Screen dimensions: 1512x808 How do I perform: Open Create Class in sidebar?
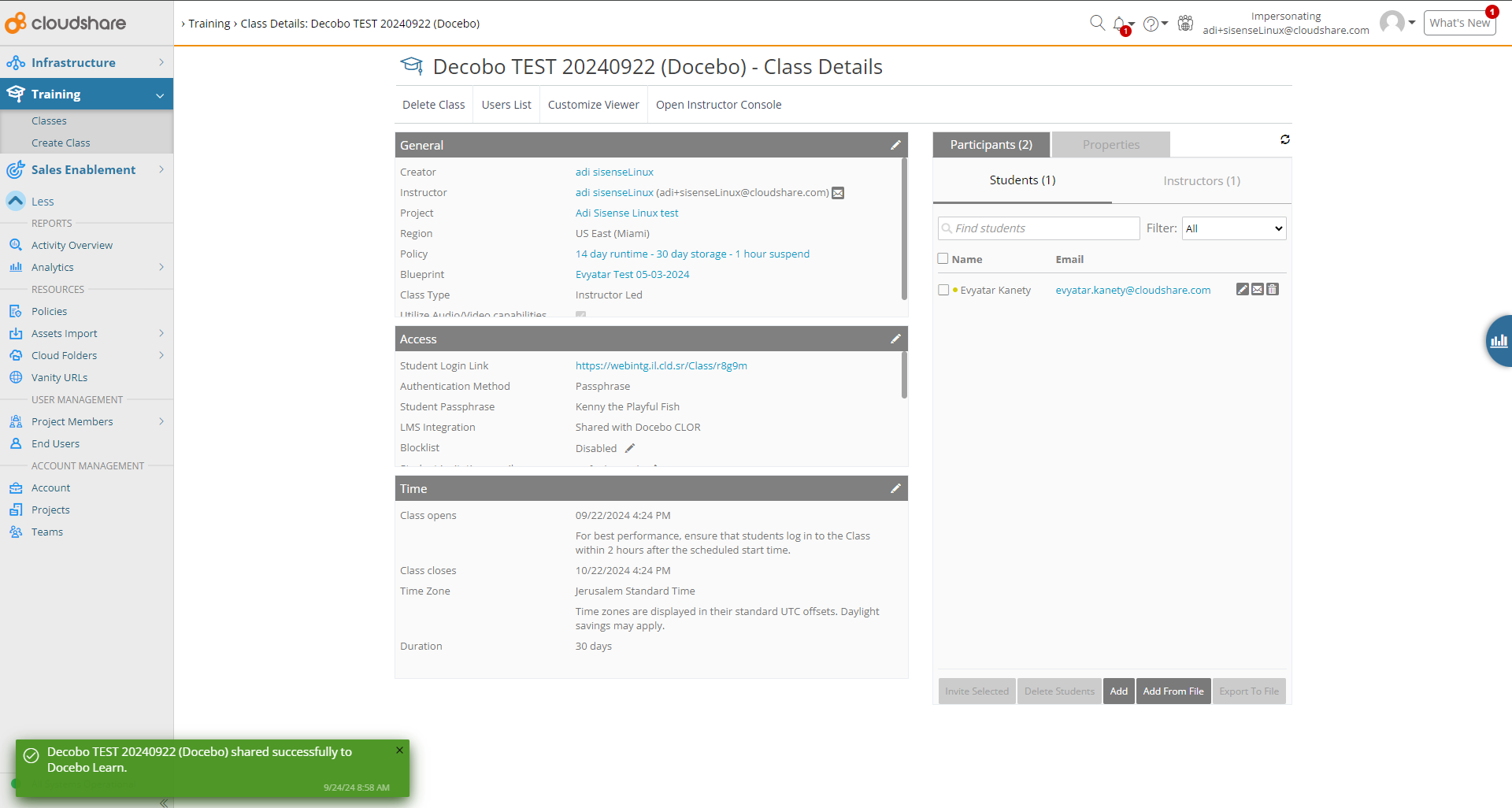click(61, 143)
